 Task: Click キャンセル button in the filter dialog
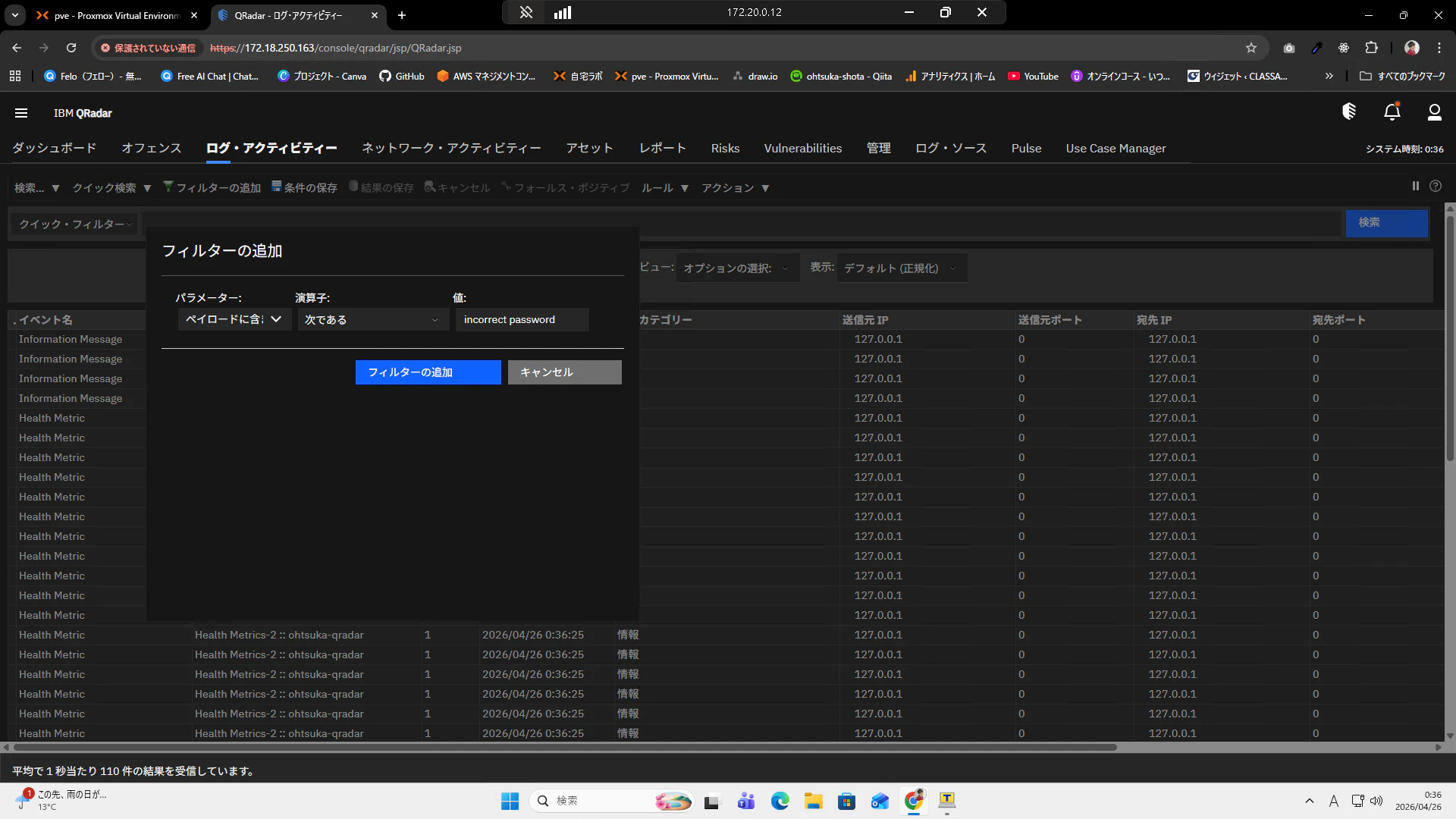(564, 372)
